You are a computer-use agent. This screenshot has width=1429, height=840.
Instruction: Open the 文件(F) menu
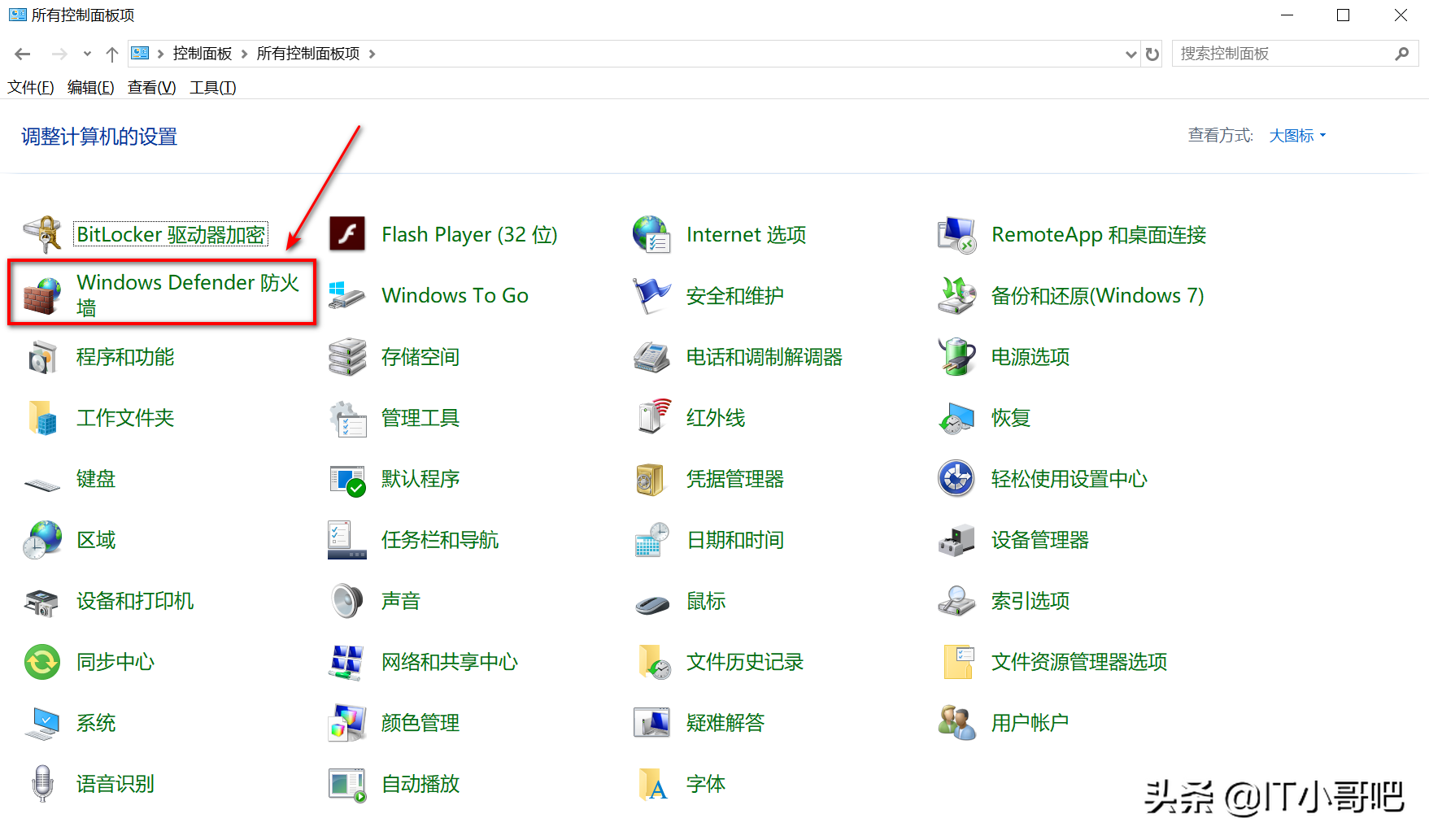[30, 87]
